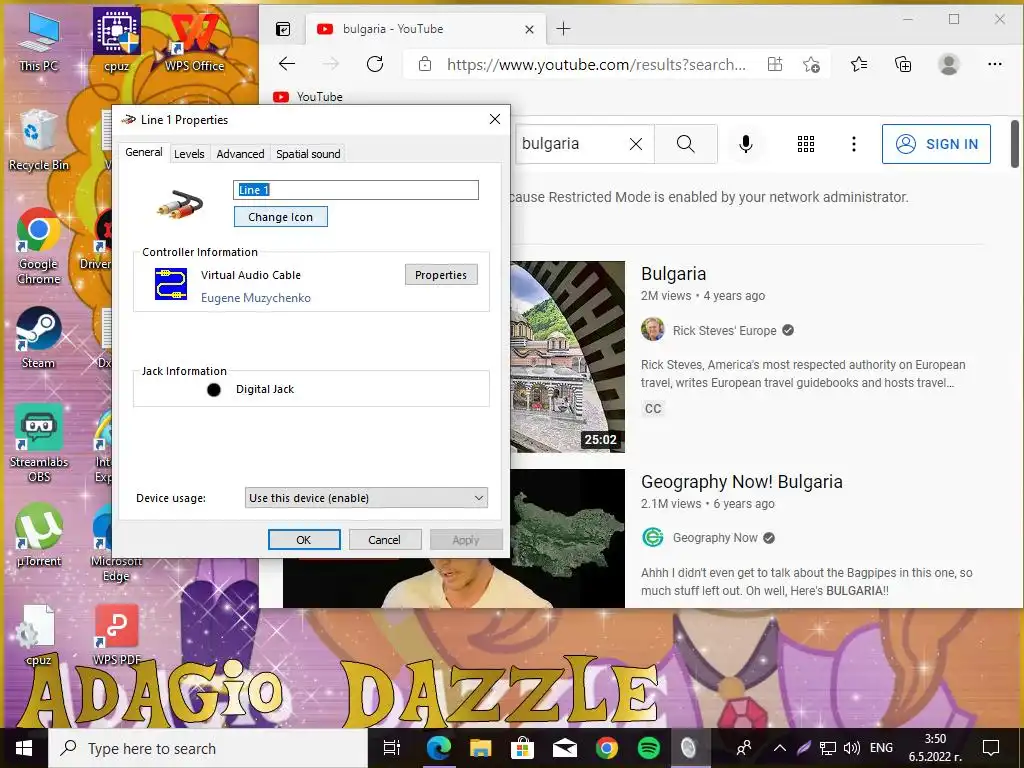
Task: Click the Edge address bar URL
Action: coord(596,64)
